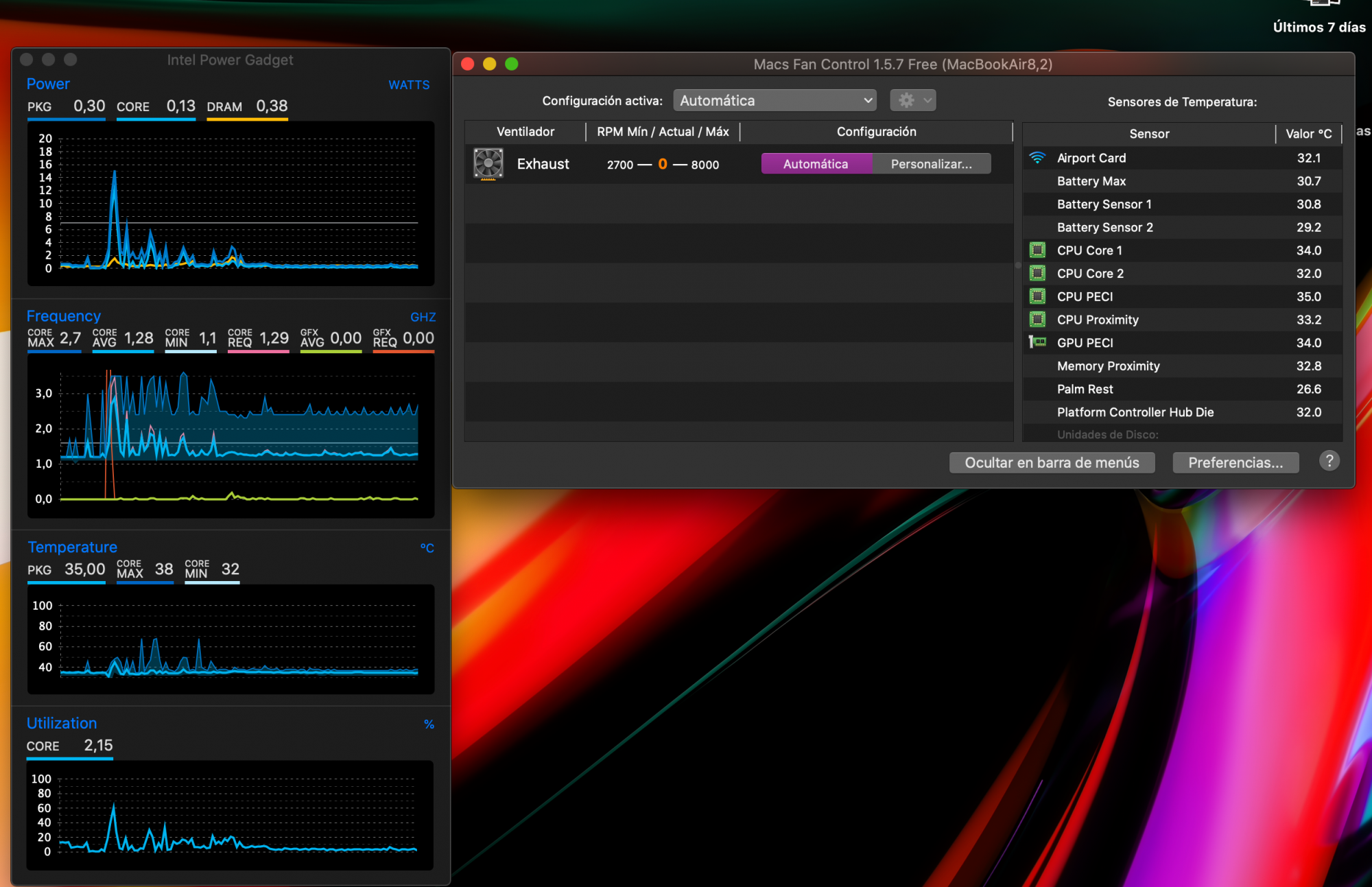The width and height of the screenshot is (1372, 887).
Task: Click the PKG temperature value 35,00
Action: point(84,569)
